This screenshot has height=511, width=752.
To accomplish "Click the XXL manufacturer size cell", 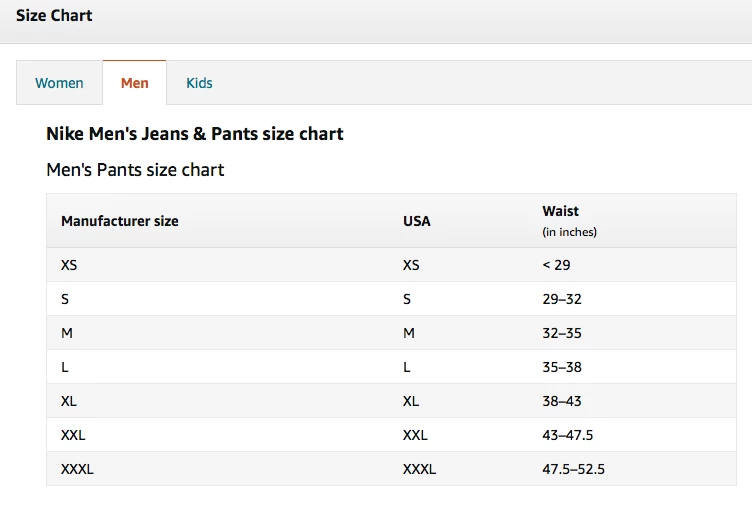I will click(x=73, y=435).
